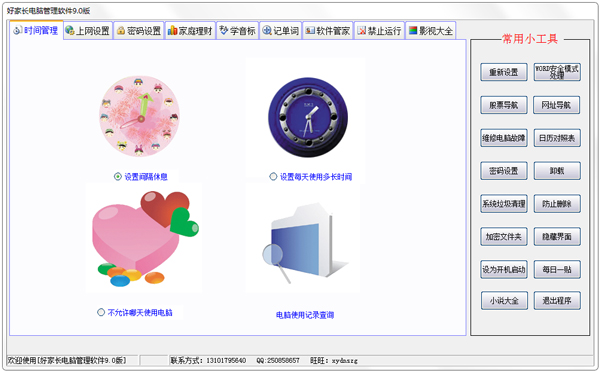600x372 pixels.
Task: Click the 退出程序 button
Action: [x=557, y=300]
